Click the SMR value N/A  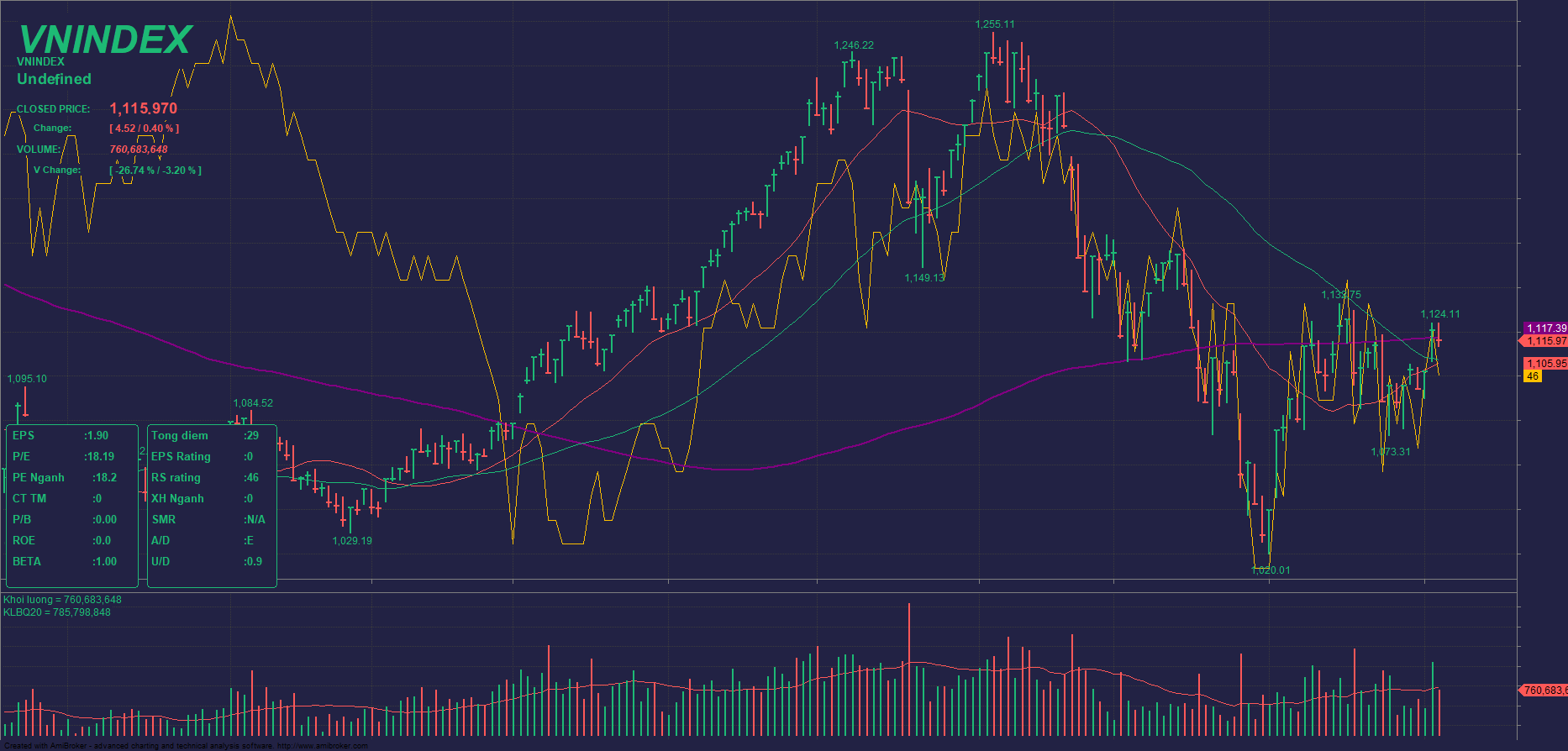(x=255, y=520)
